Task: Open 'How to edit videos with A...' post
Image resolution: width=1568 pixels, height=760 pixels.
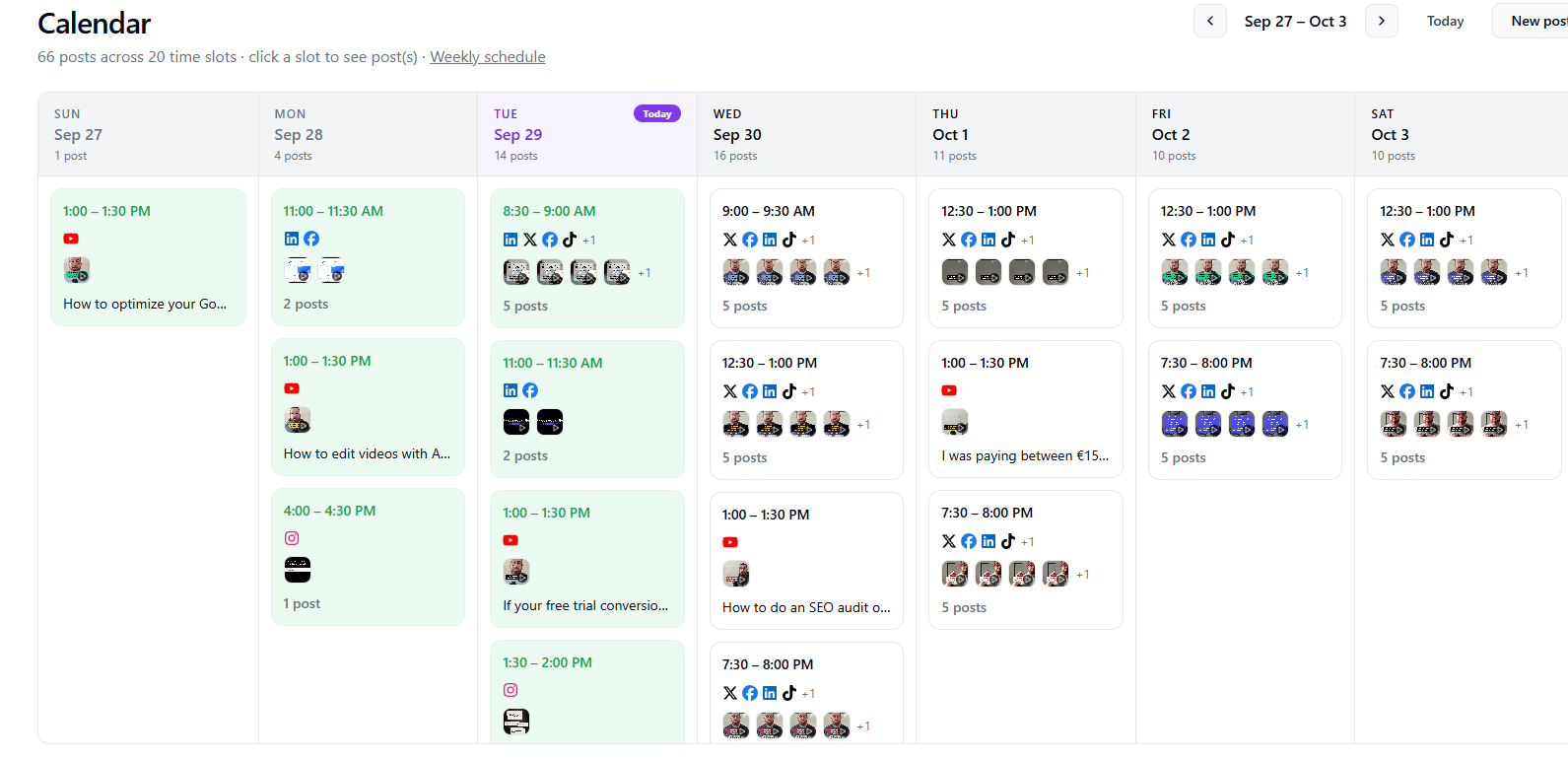Action: click(x=367, y=453)
